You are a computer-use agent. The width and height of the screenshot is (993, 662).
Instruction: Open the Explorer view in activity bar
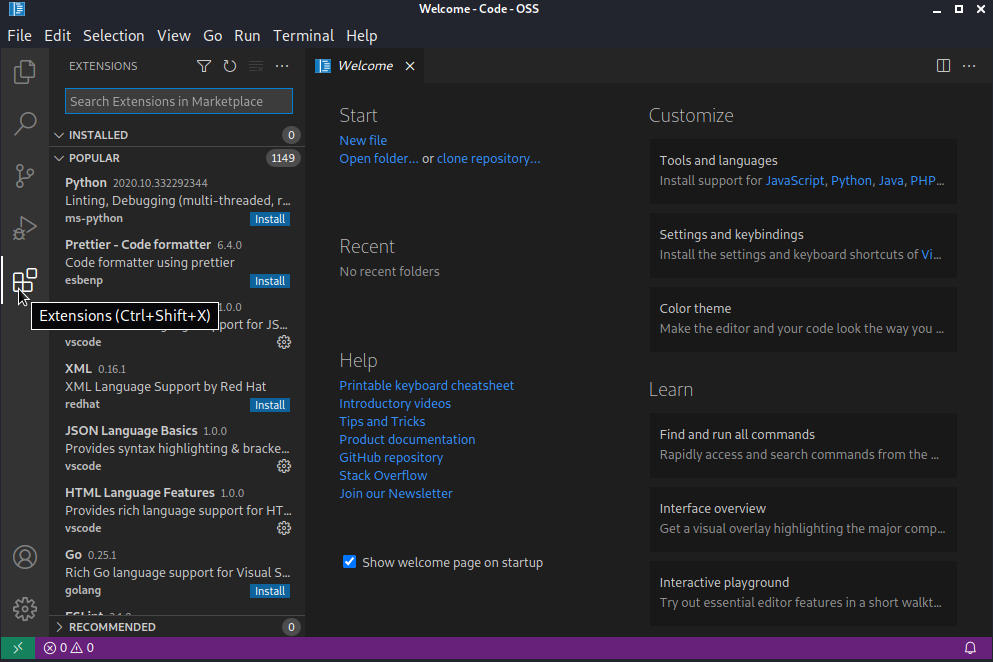(x=25, y=72)
